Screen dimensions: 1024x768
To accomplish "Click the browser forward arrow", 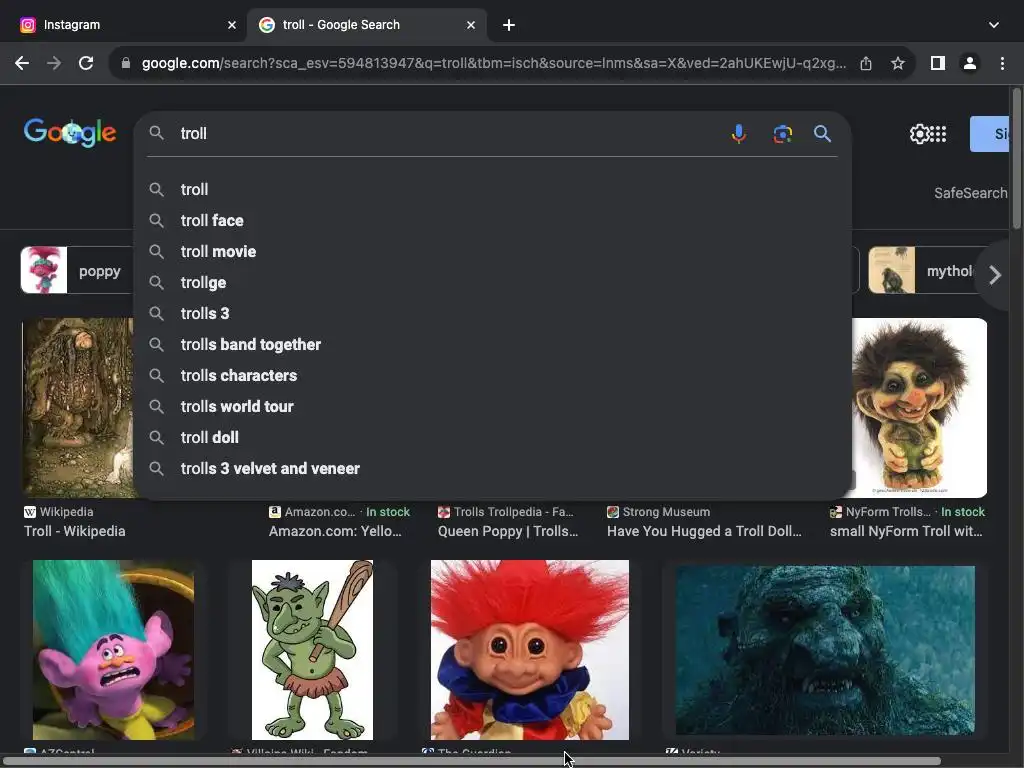I will 54,63.
